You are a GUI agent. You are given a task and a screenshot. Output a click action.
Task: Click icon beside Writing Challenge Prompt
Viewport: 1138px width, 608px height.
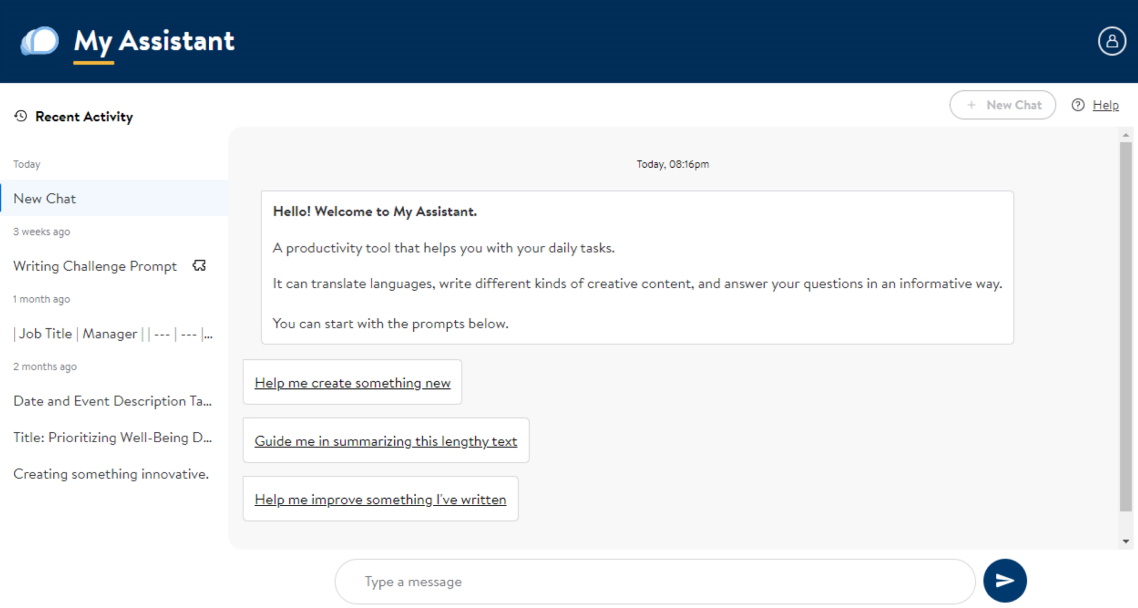(x=199, y=266)
